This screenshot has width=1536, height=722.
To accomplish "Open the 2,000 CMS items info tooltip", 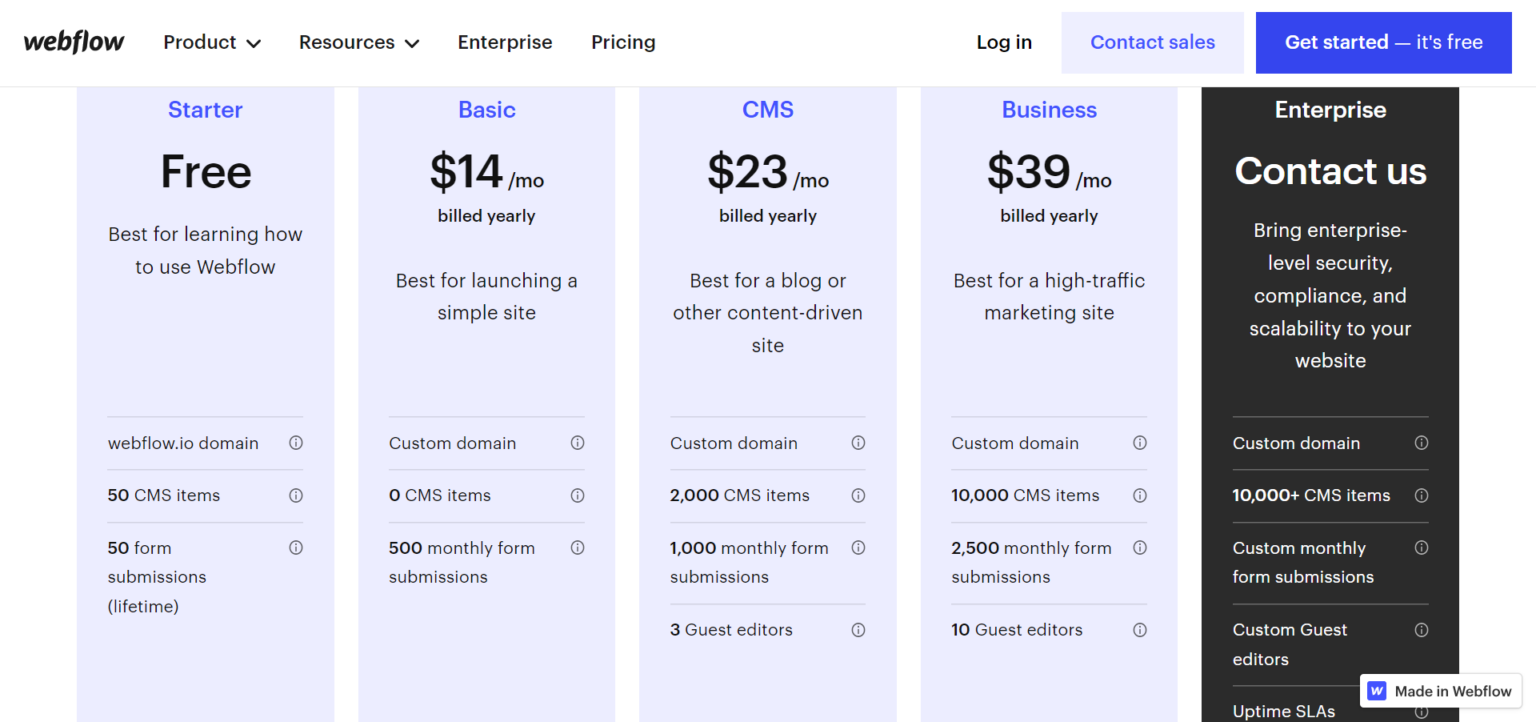I will [858, 495].
